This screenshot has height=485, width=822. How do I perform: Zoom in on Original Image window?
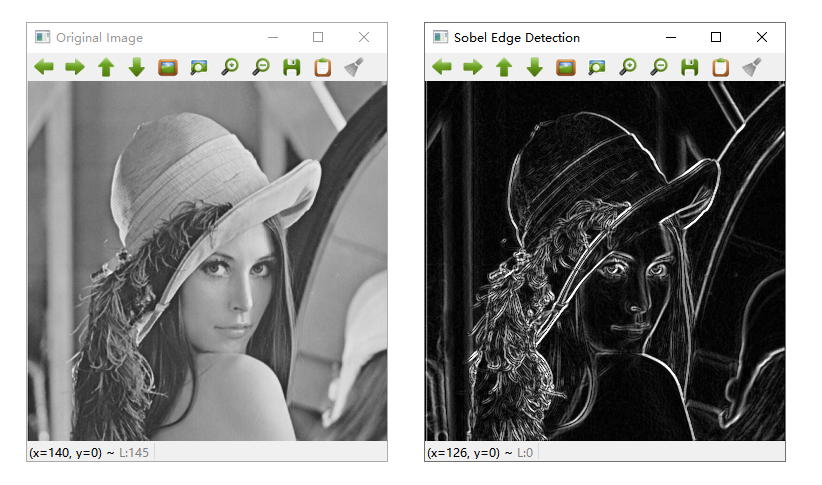(230, 67)
